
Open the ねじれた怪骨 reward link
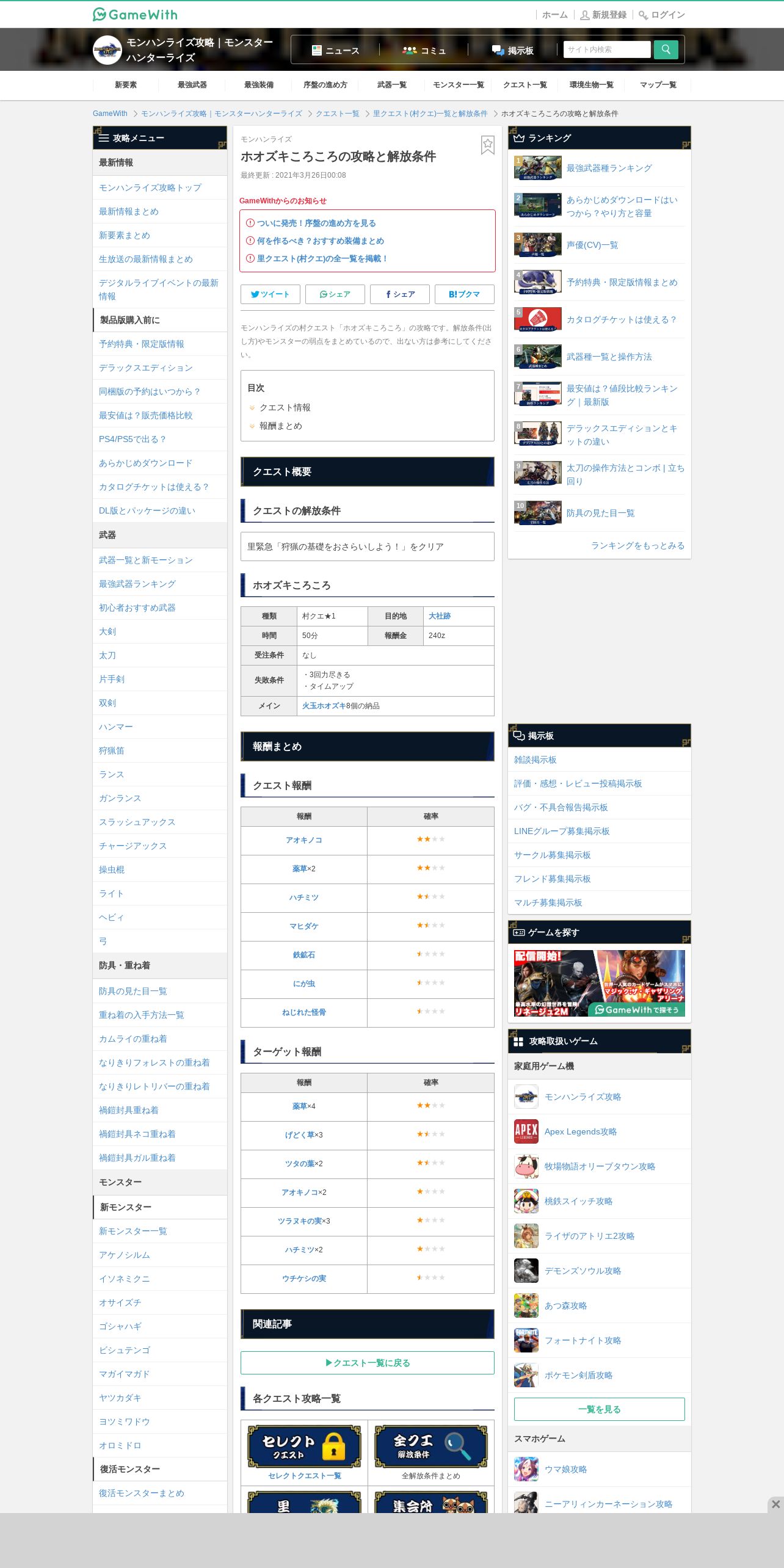(x=304, y=1012)
